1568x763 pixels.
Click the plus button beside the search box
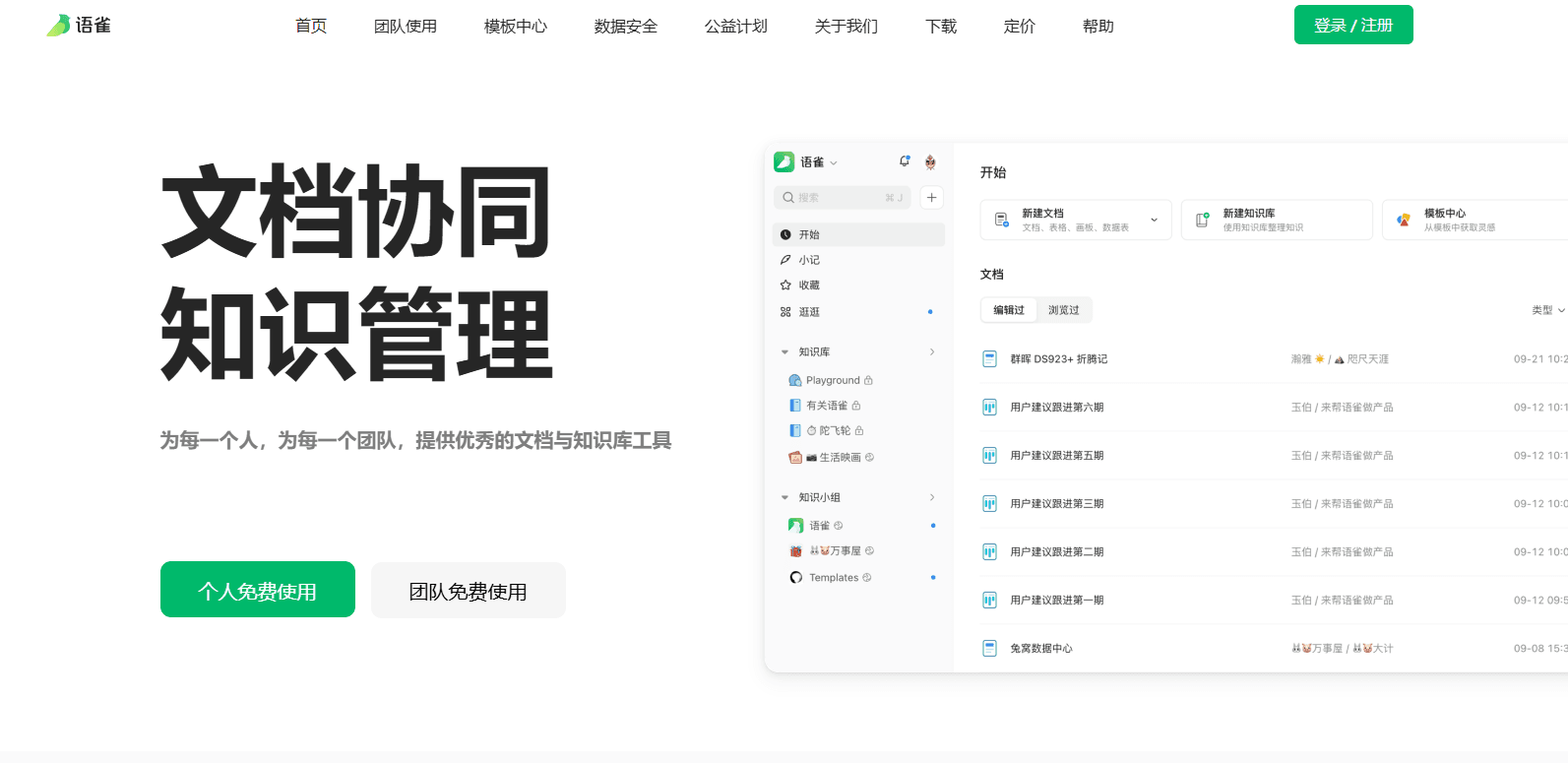coord(931,198)
